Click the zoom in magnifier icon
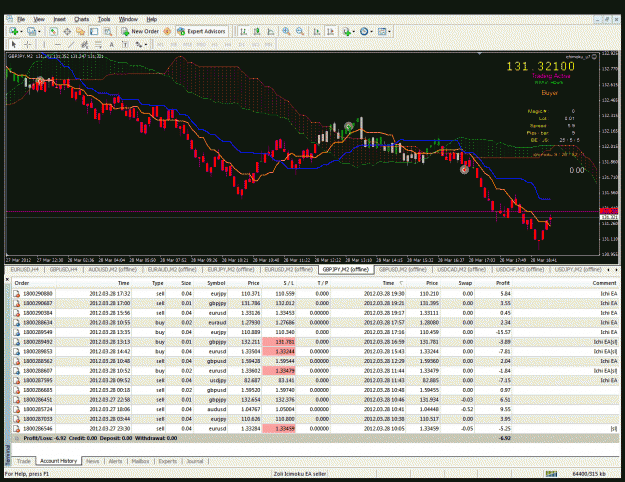Screen dimensions: 625x482 pos(286,31)
